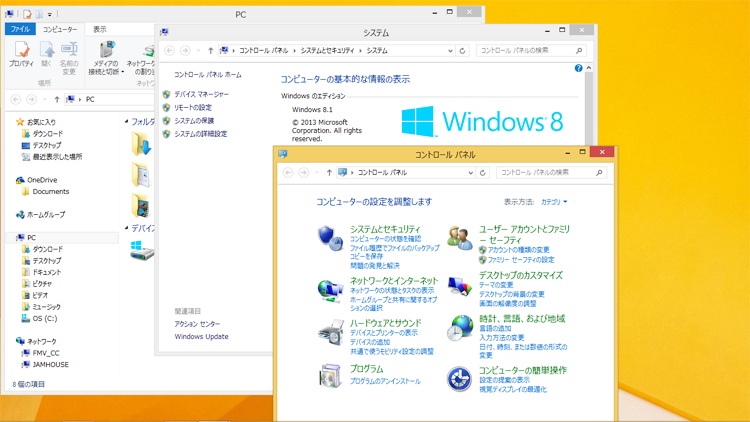Select OS (C:) in navigation tree
750x422 pixels.
pos(45,319)
